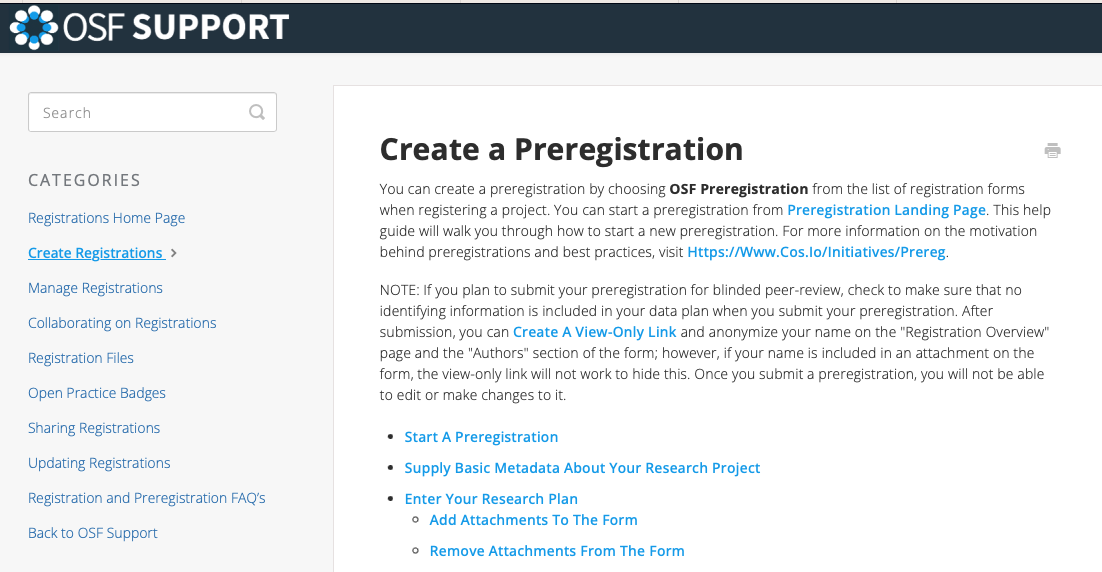
Task: Click Create A View-Only Link
Action: (x=595, y=332)
